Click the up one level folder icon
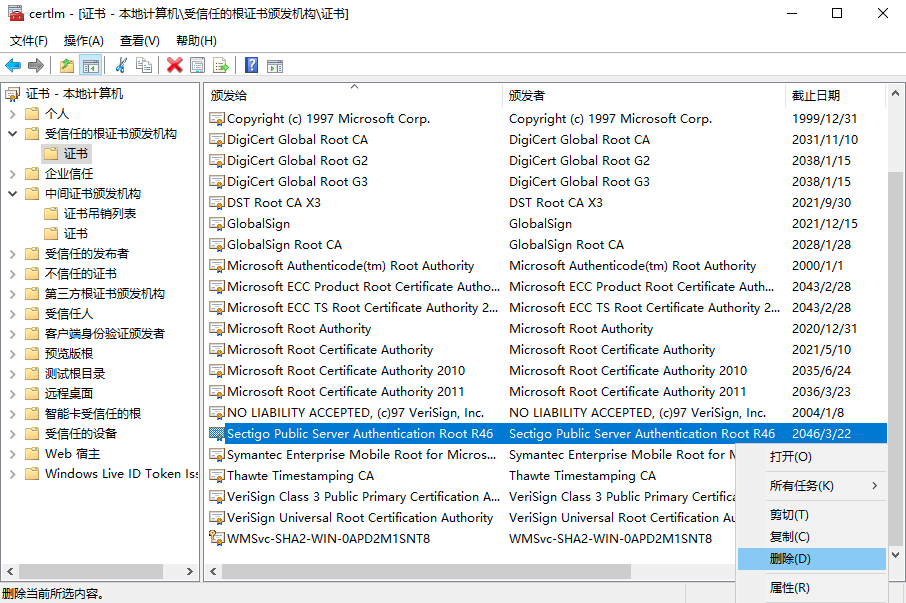Screen dimensions: 906x603 67,66
